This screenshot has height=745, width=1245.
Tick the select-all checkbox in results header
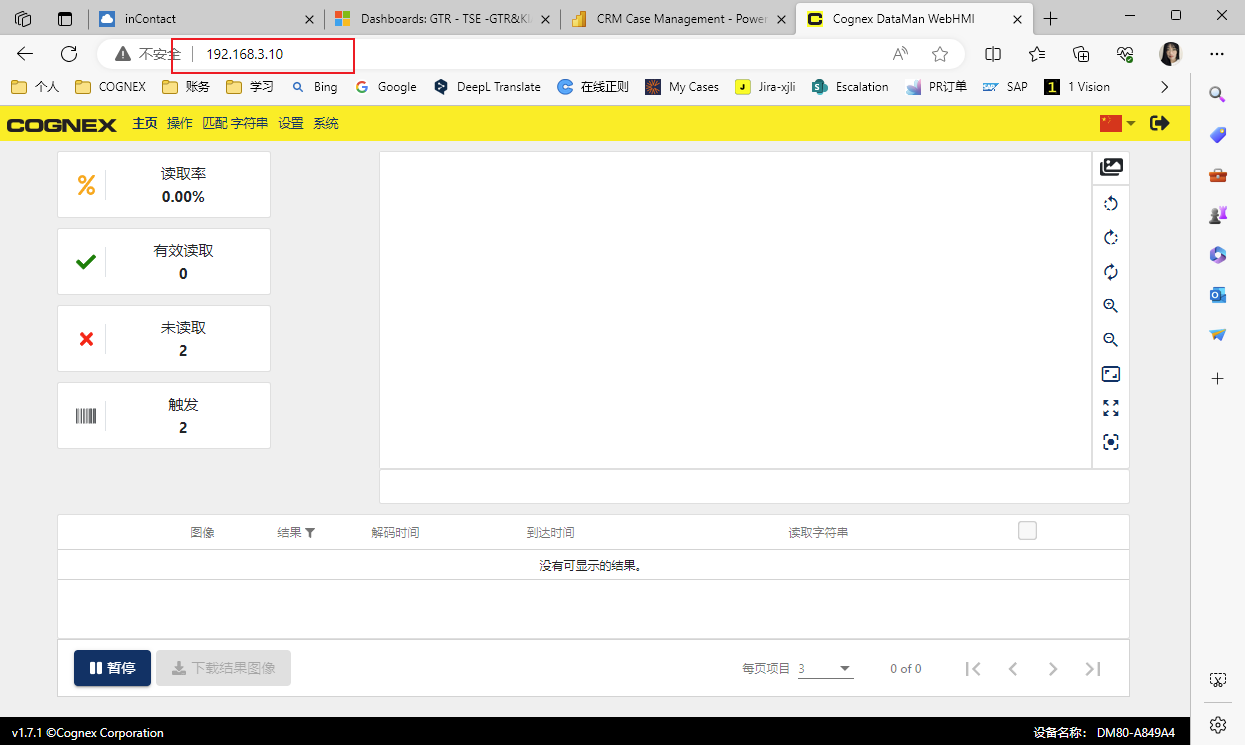point(1027,531)
